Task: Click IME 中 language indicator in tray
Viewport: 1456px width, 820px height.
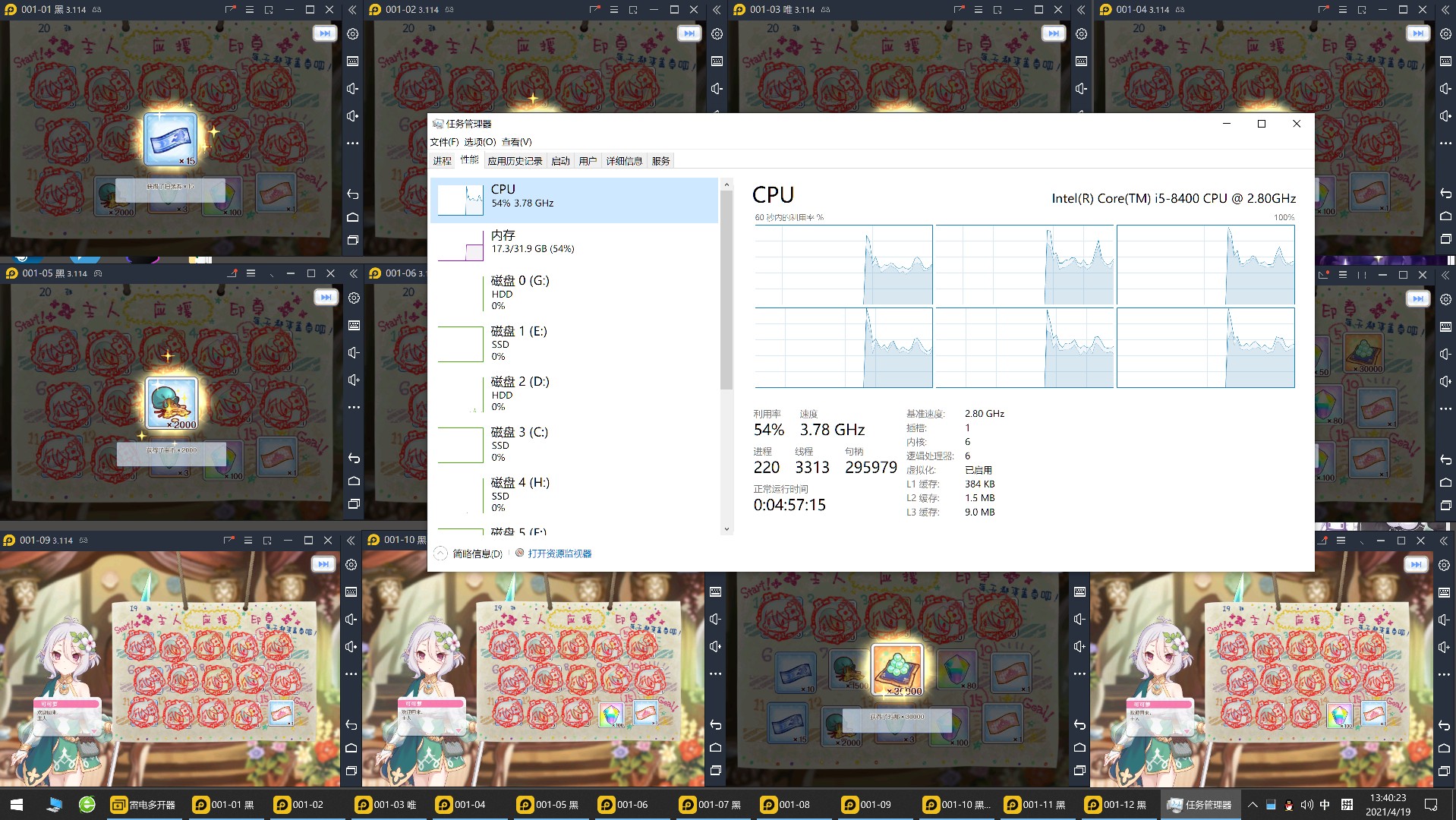Action: coord(1325,805)
